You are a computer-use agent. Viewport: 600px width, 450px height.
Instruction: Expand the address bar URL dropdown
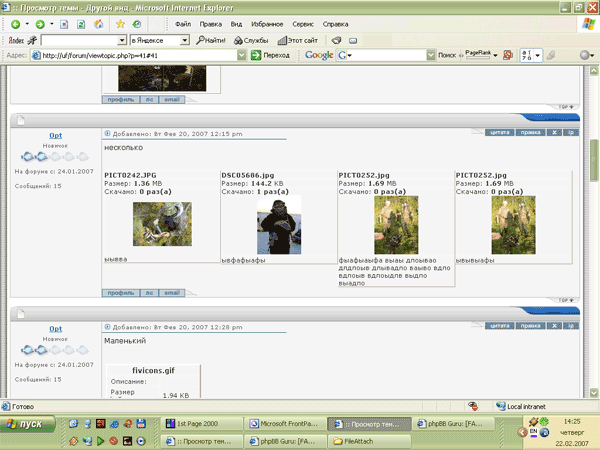coord(240,56)
